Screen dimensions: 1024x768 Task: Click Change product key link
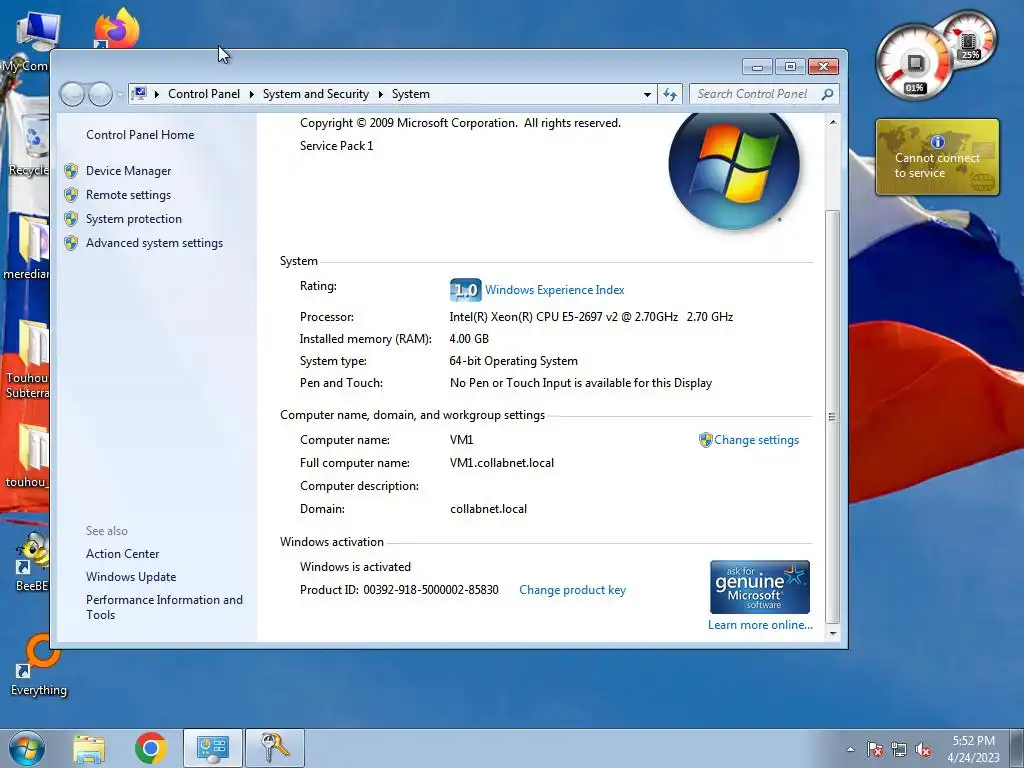click(572, 590)
